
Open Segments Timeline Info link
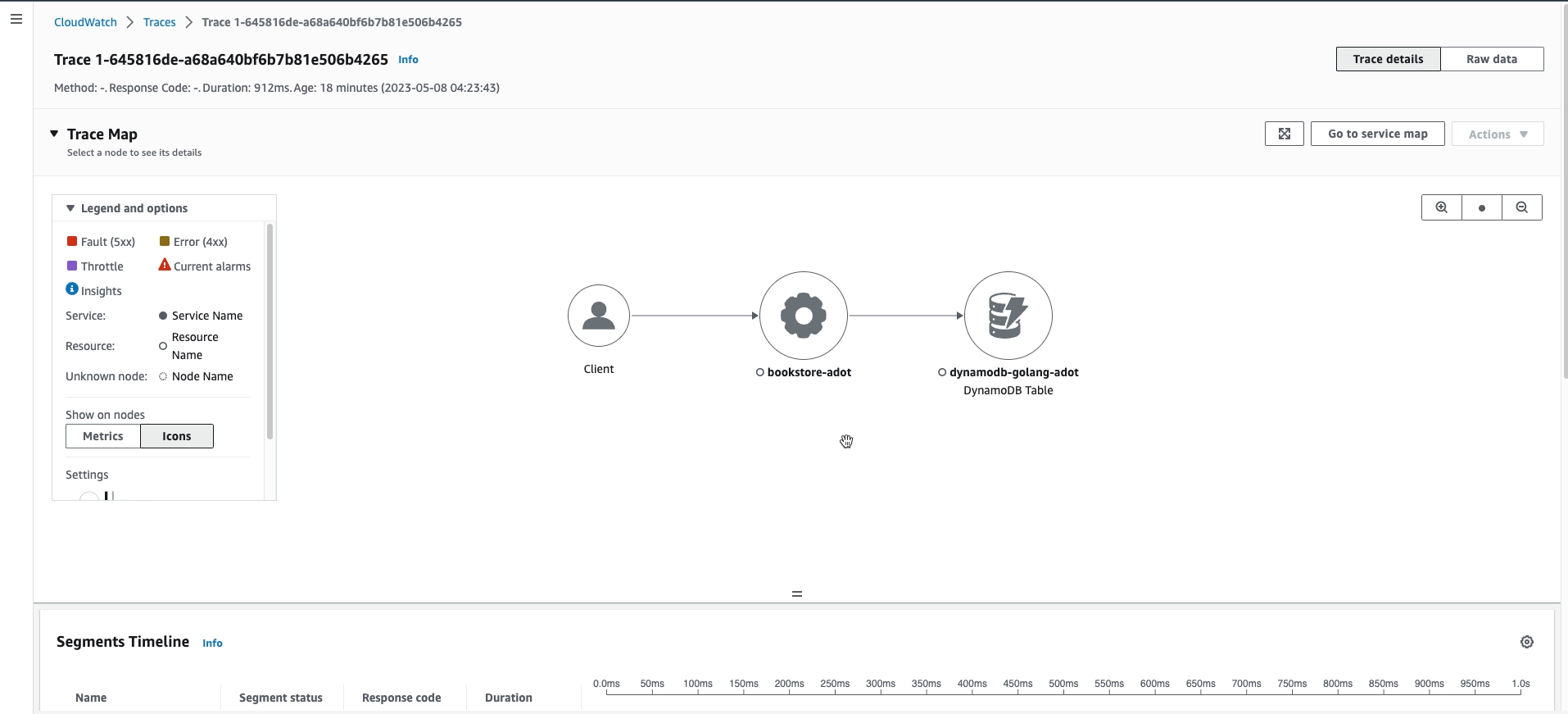212,644
